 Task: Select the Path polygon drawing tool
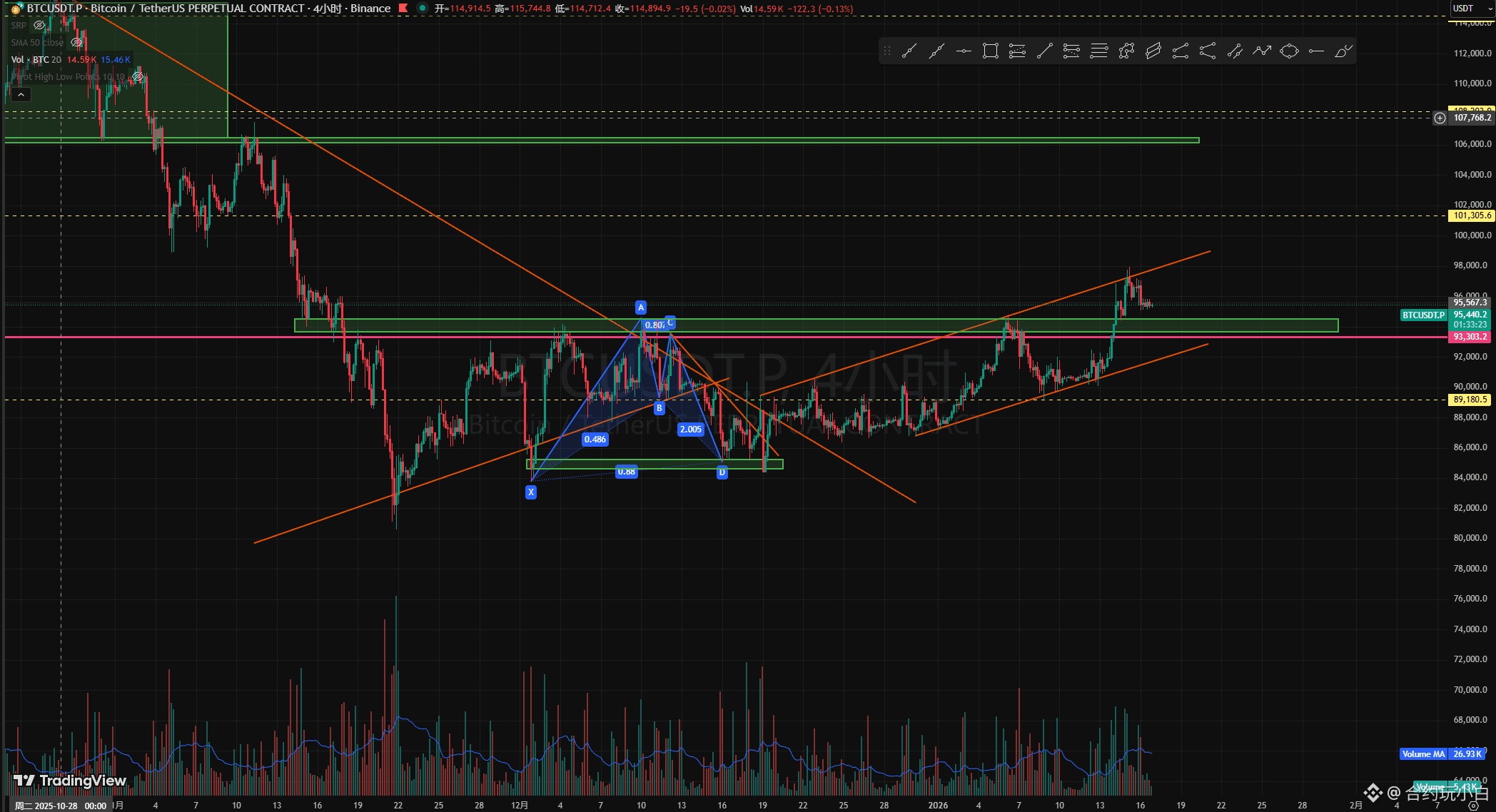(x=1126, y=51)
